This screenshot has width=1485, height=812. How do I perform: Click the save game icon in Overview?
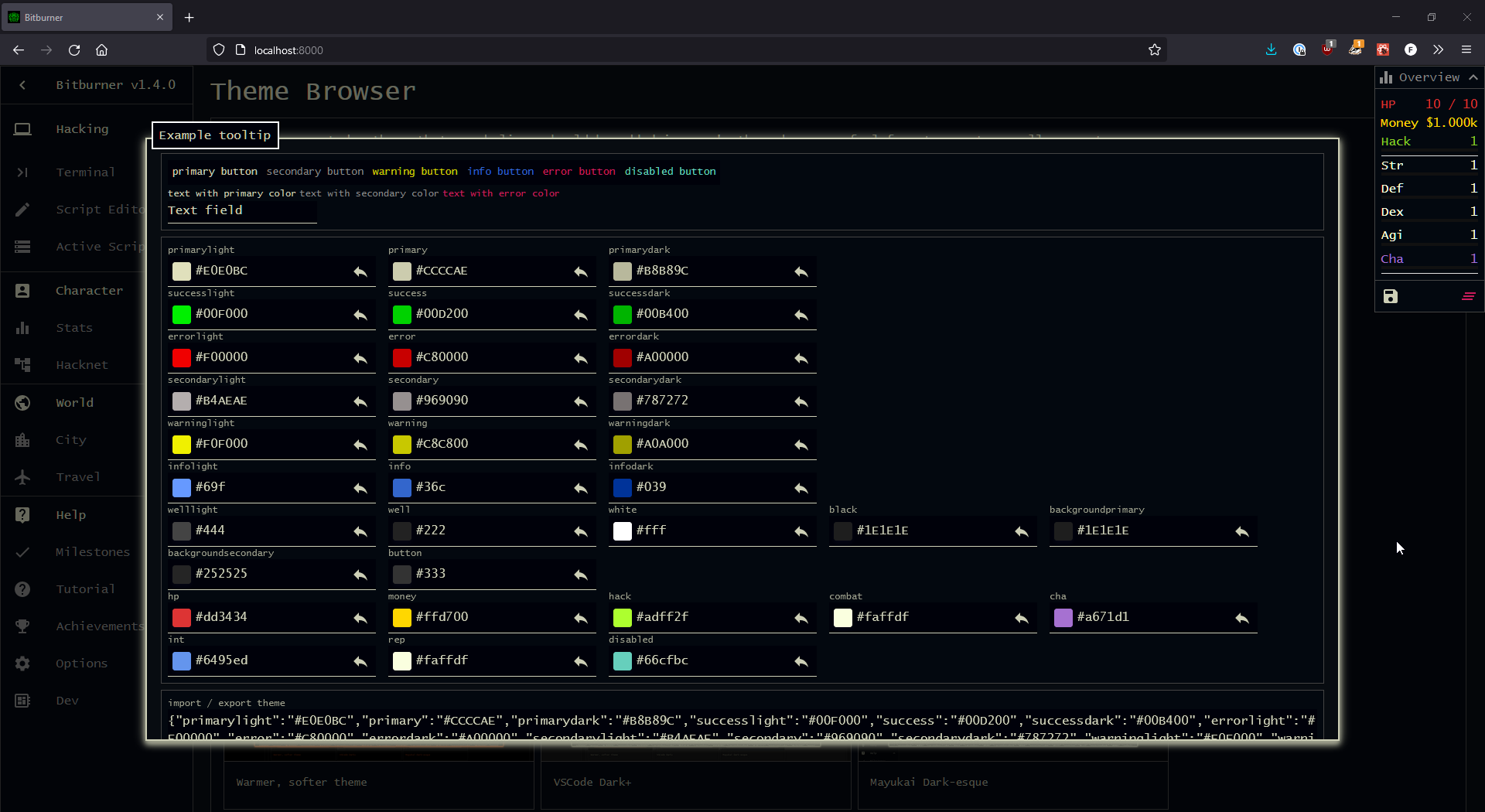coord(1391,296)
